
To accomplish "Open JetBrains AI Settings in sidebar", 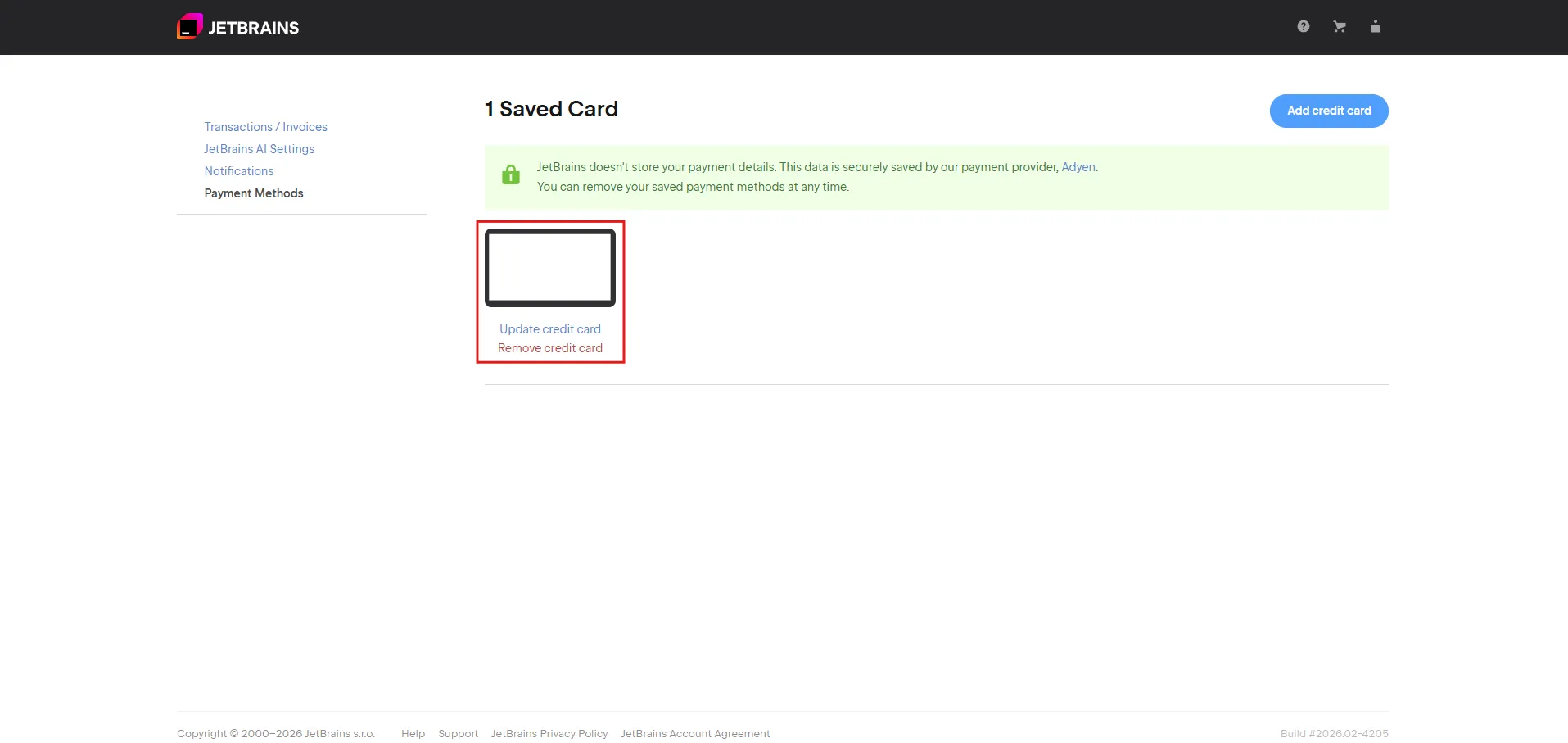I will 259,149.
